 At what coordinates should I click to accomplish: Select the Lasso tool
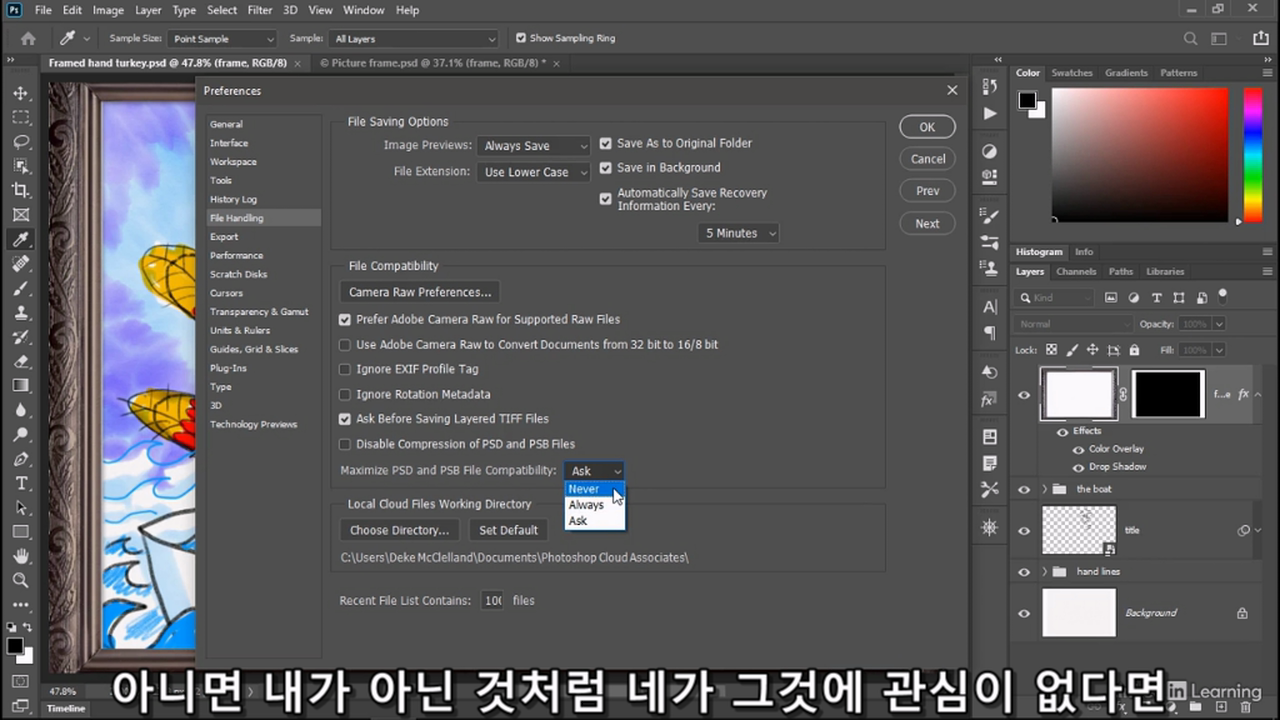click(x=21, y=142)
